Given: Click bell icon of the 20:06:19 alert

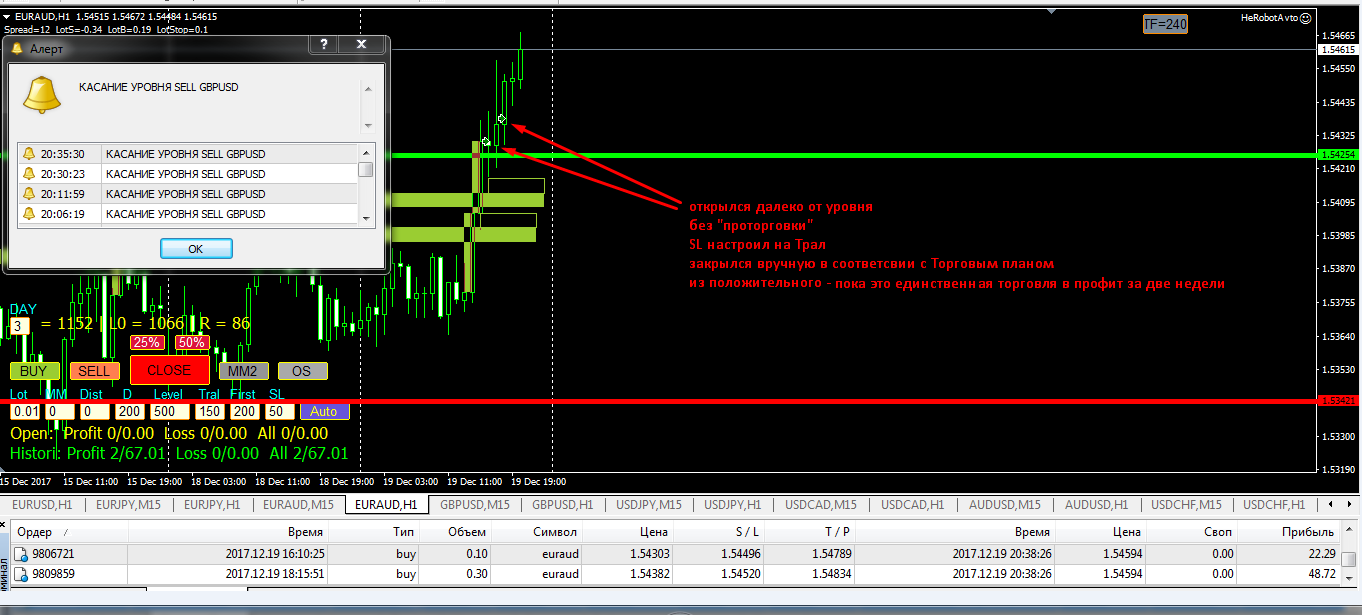Looking at the screenshot, I should point(30,214).
